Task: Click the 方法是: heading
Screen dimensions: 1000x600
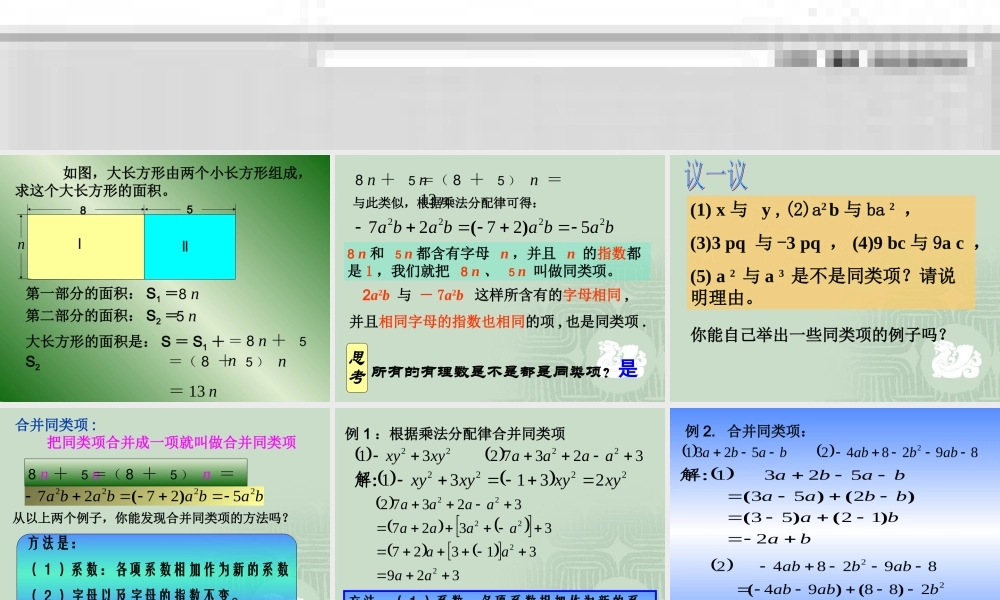Action: [52, 543]
